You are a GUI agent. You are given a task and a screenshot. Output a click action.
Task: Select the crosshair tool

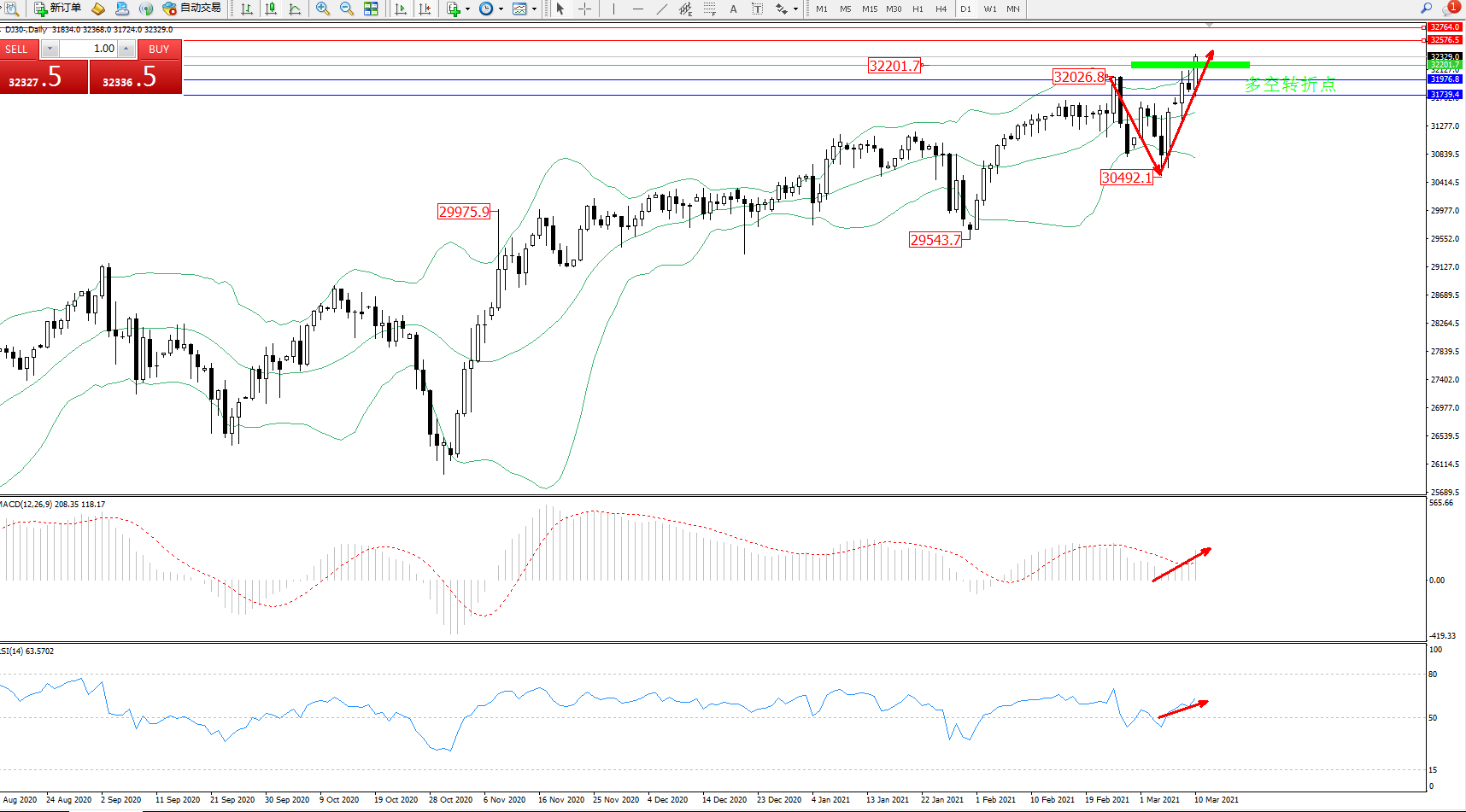pyautogui.click(x=584, y=9)
